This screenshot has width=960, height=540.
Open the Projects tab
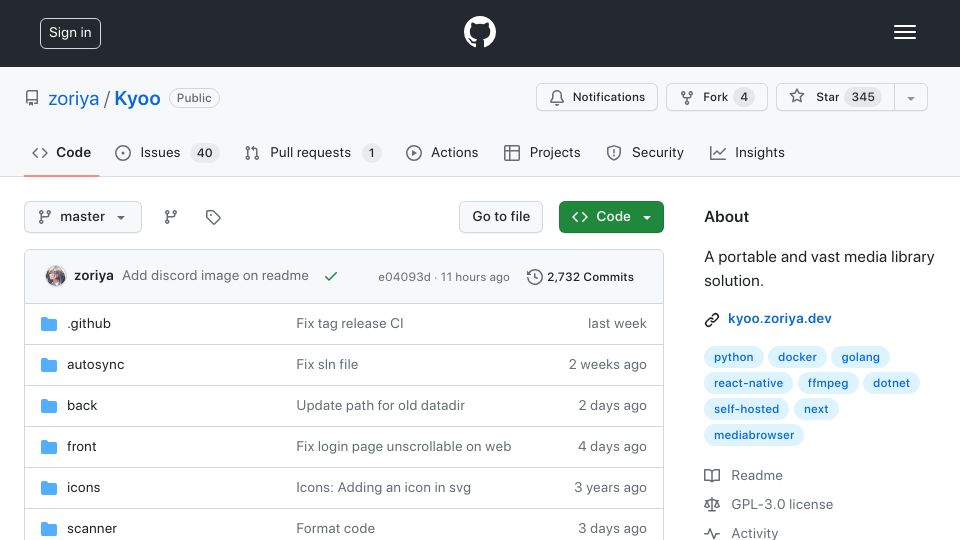tap(542, 152)
